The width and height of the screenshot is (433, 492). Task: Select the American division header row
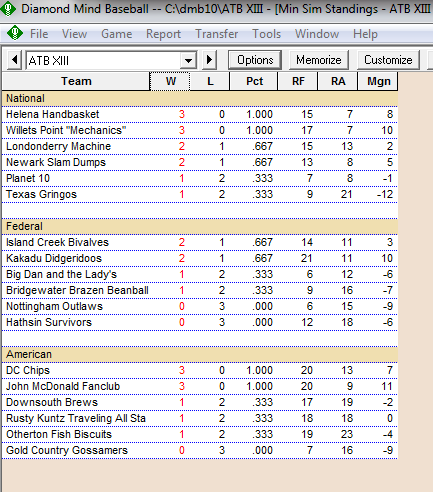200,354
